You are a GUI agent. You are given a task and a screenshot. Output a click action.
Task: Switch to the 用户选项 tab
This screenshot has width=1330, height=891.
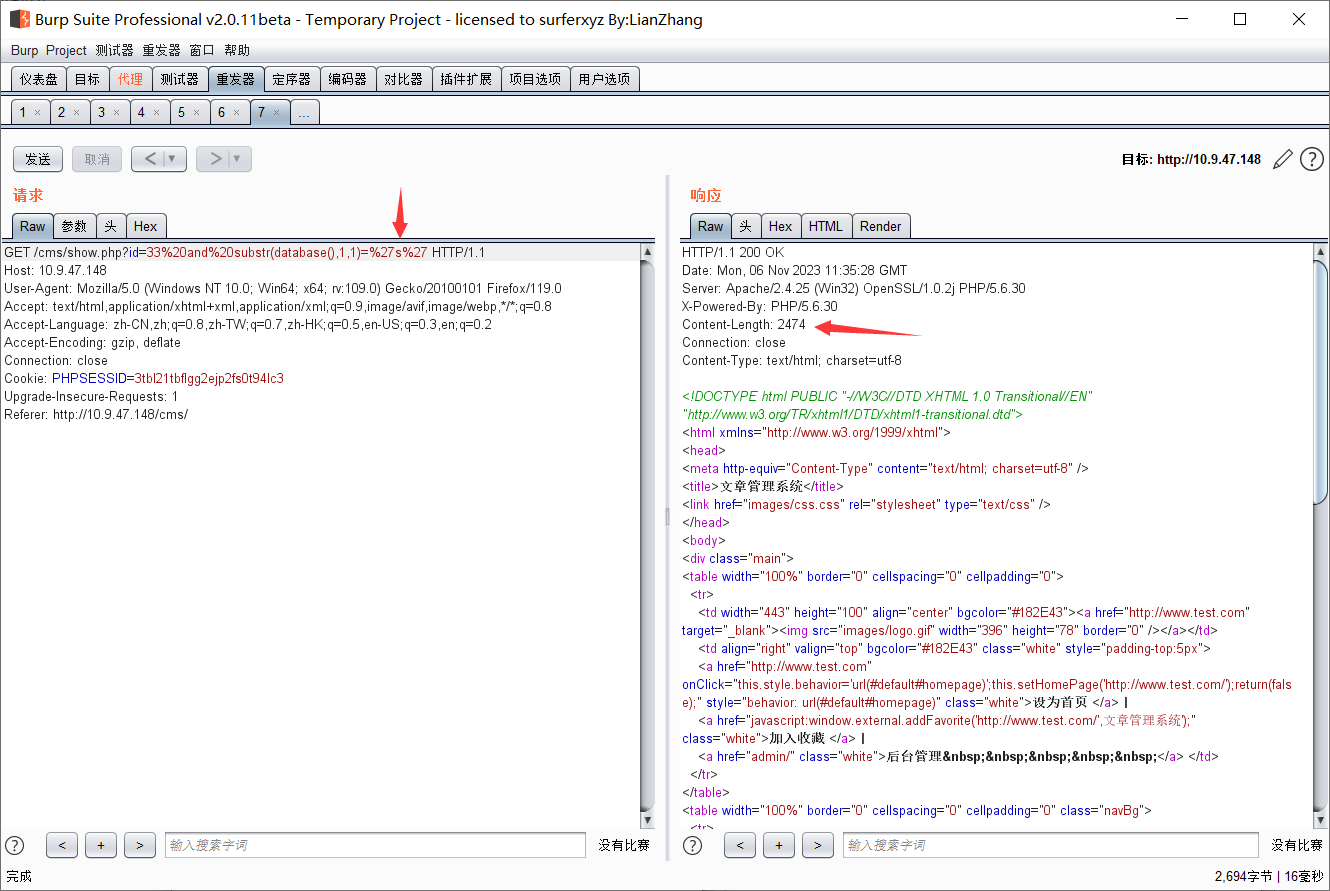tap(604, 79)
